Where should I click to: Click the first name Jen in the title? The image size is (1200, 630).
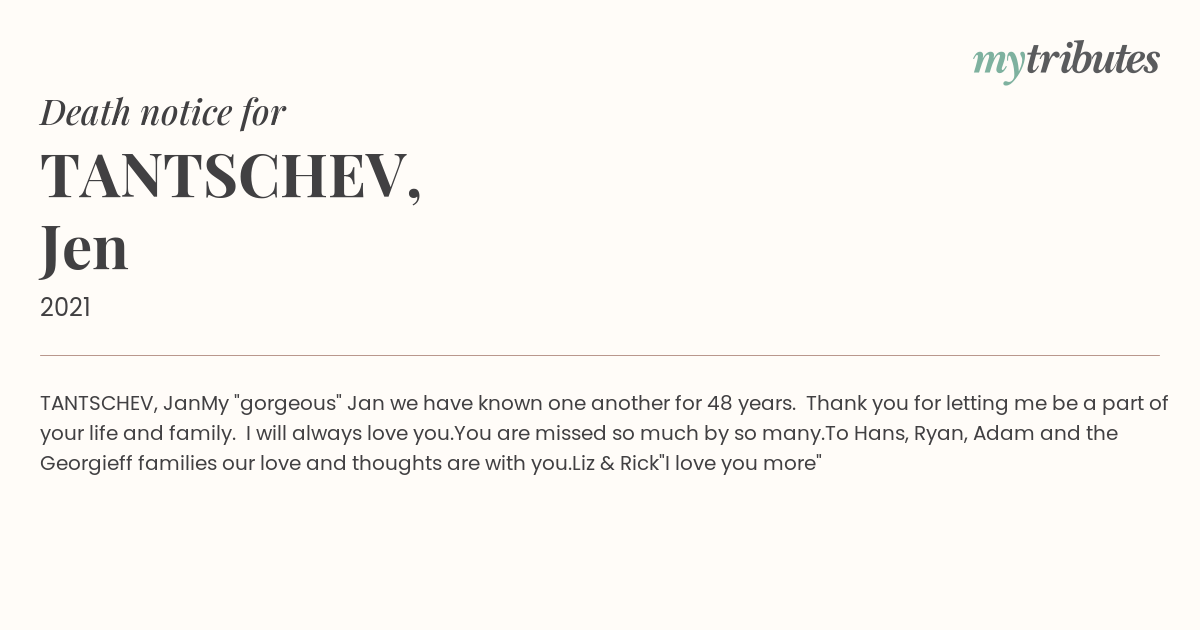coord(84,248)
